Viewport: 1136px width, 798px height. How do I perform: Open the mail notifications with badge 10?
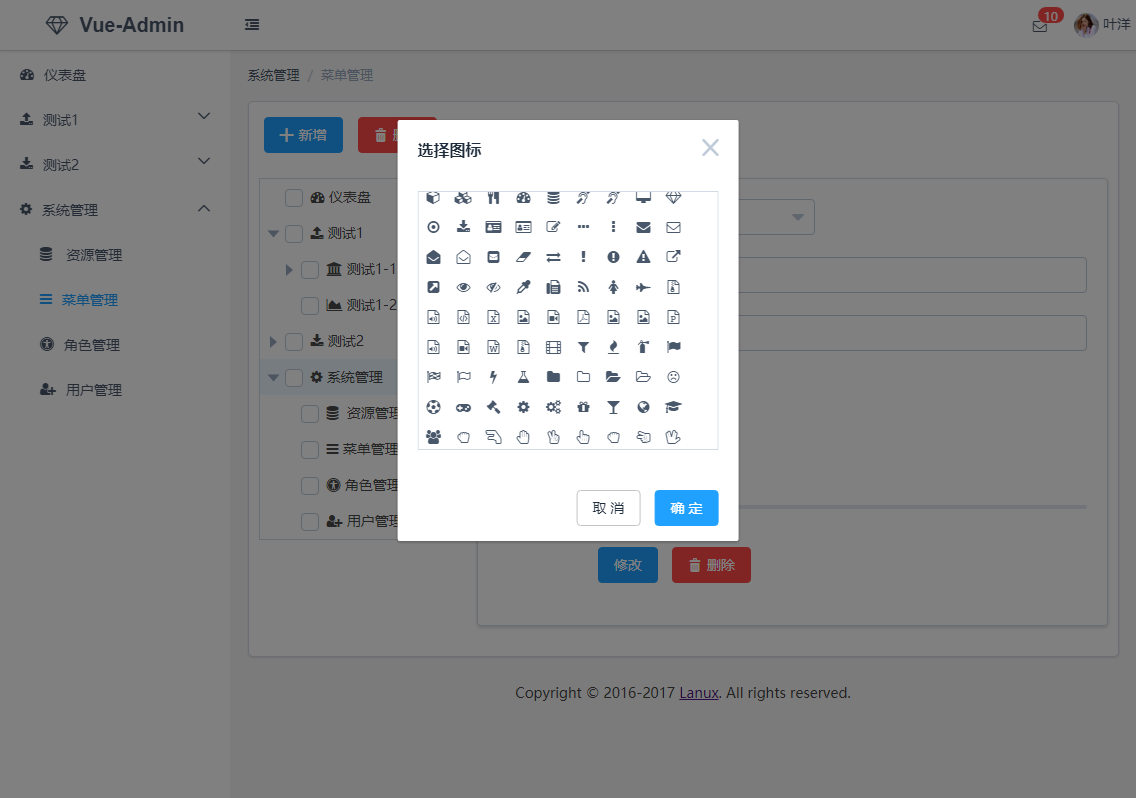click(x=1040, y=26)
